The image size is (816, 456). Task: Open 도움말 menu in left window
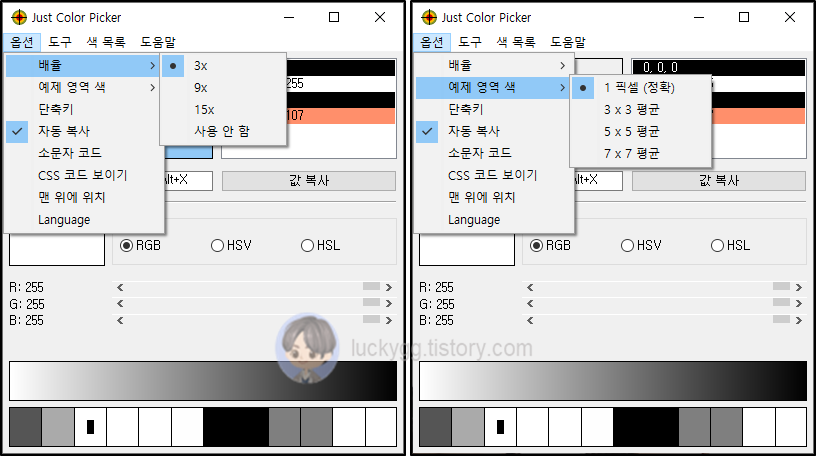158,42
